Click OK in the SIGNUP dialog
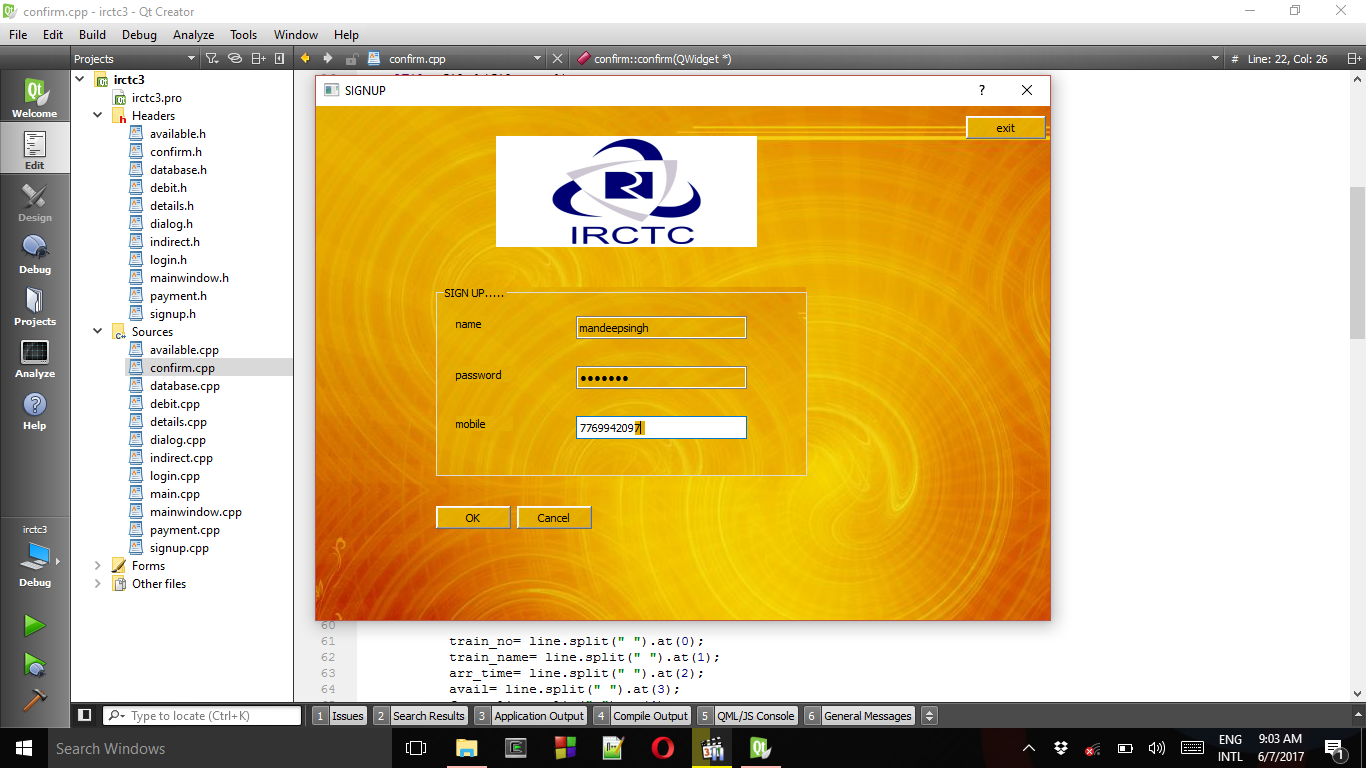This screenshot has height=768, width=1366. [x=473, y=517]
